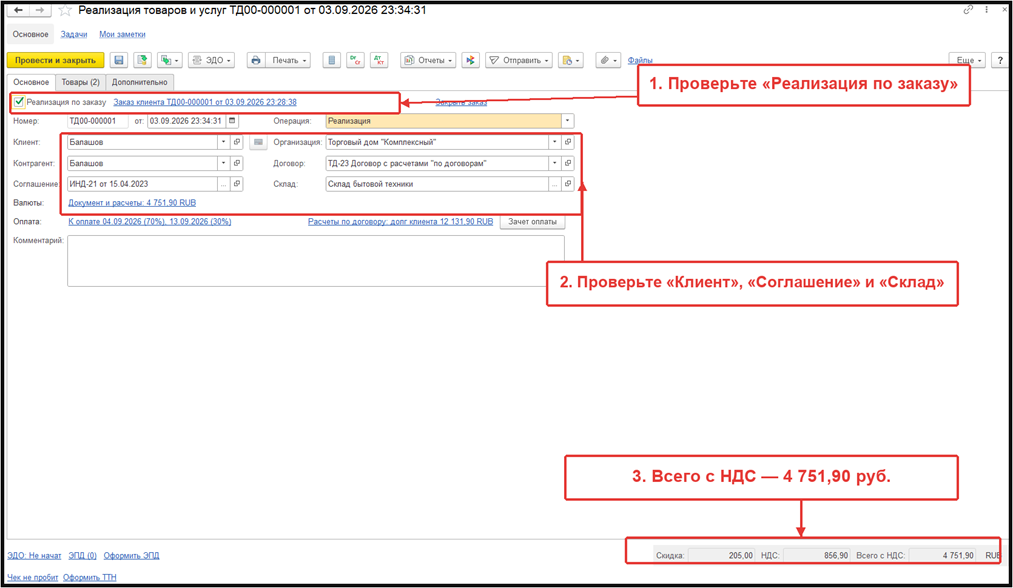1013x588 pixels.
Task: Expand the Операция dropdown list
Action: pyautogui.click(x=567, y=121)
